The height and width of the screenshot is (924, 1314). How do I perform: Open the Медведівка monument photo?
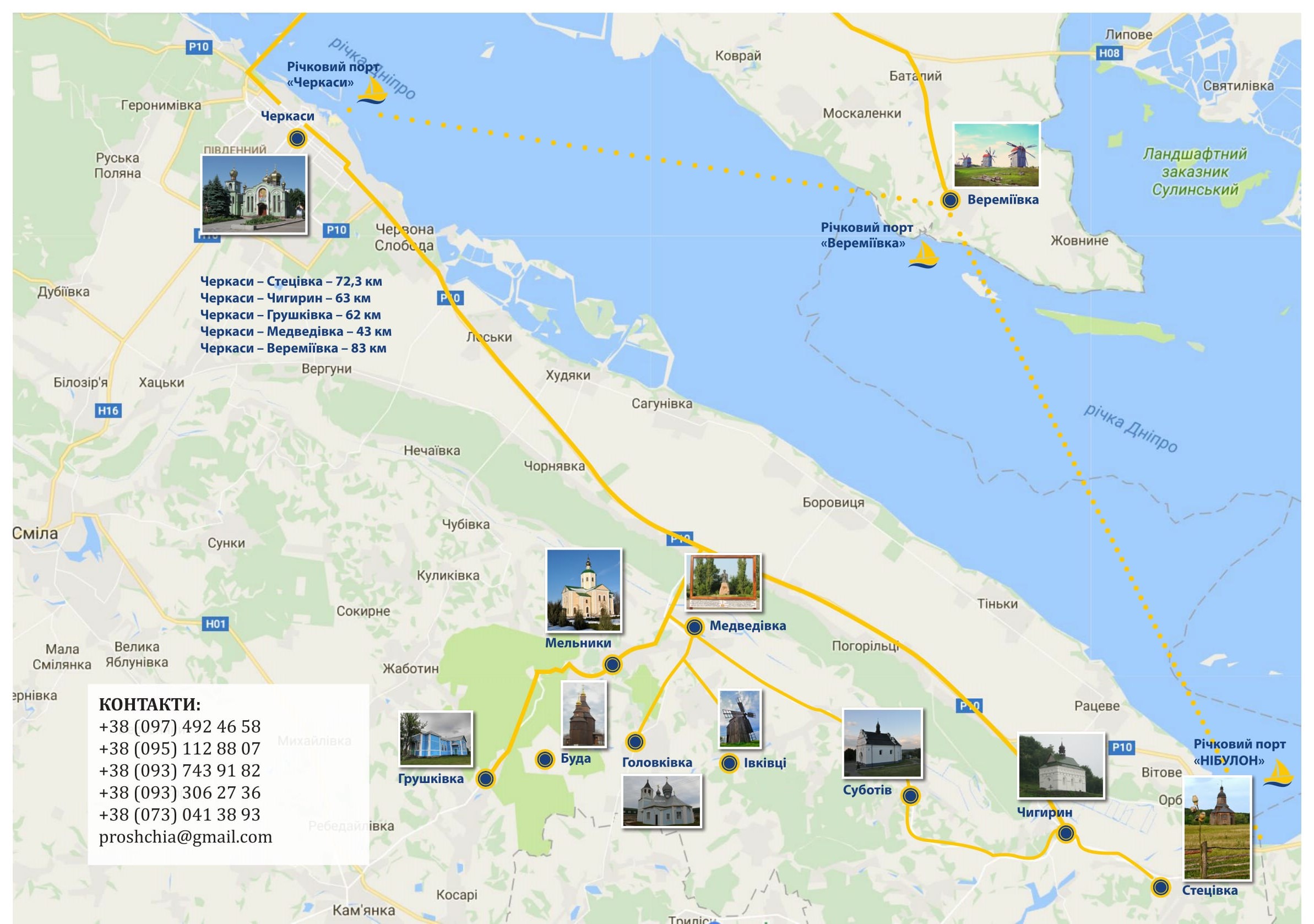(x=724, y=582)
